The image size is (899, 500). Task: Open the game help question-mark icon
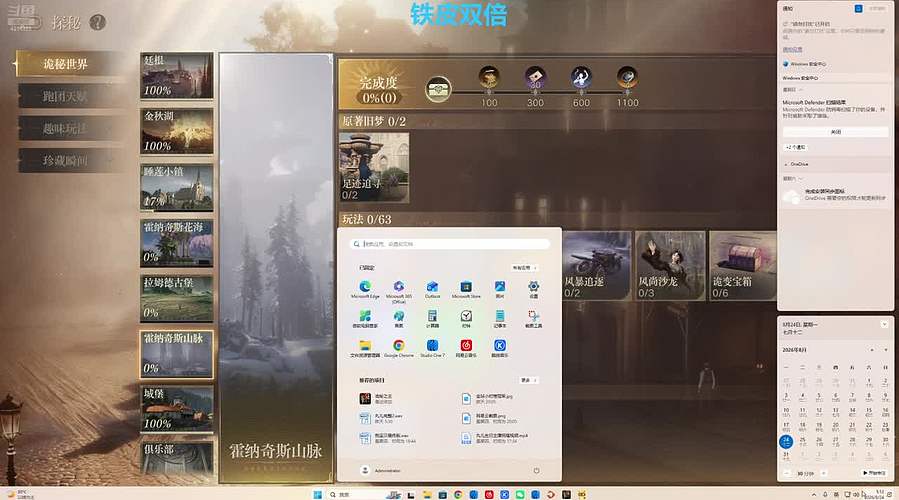coord(98,22)
